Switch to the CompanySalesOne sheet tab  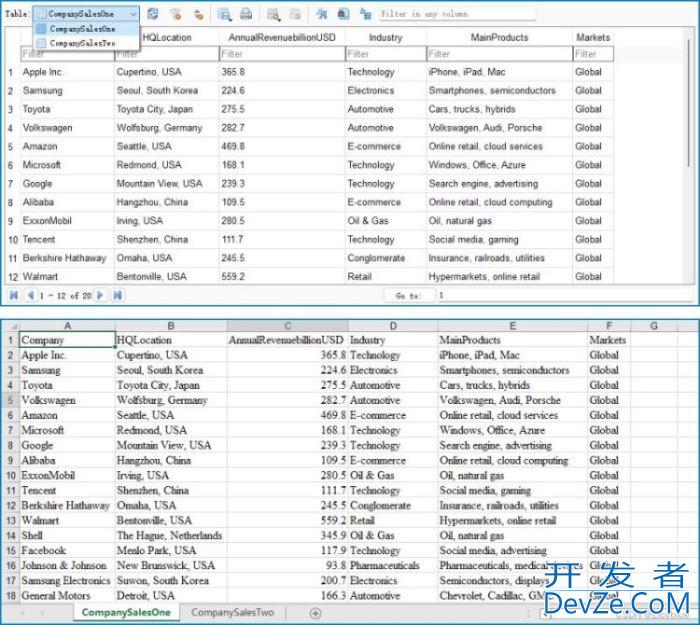[x=126, y=612]
